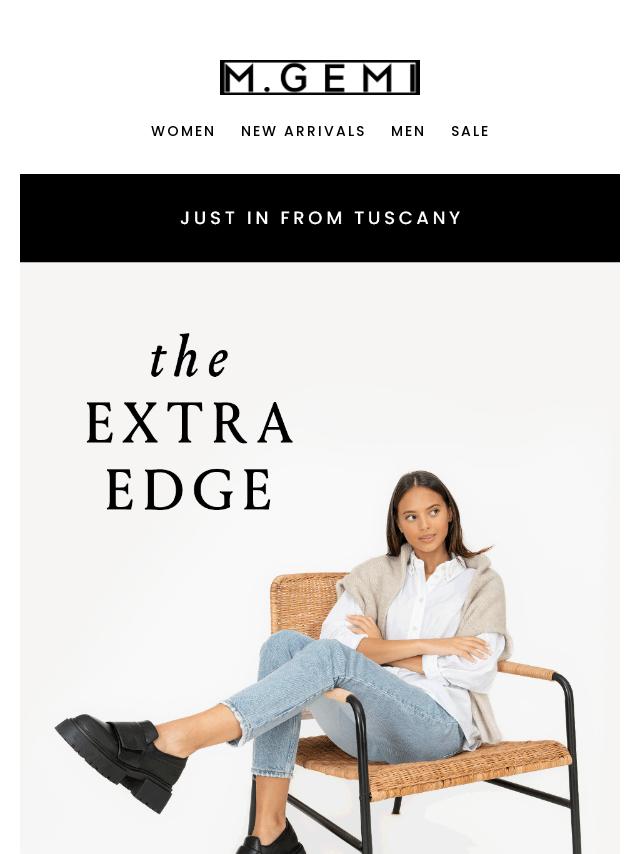The image size is (640, 854).
Task: Click the EXTRA headline word
Action: (x=190, y=423)
